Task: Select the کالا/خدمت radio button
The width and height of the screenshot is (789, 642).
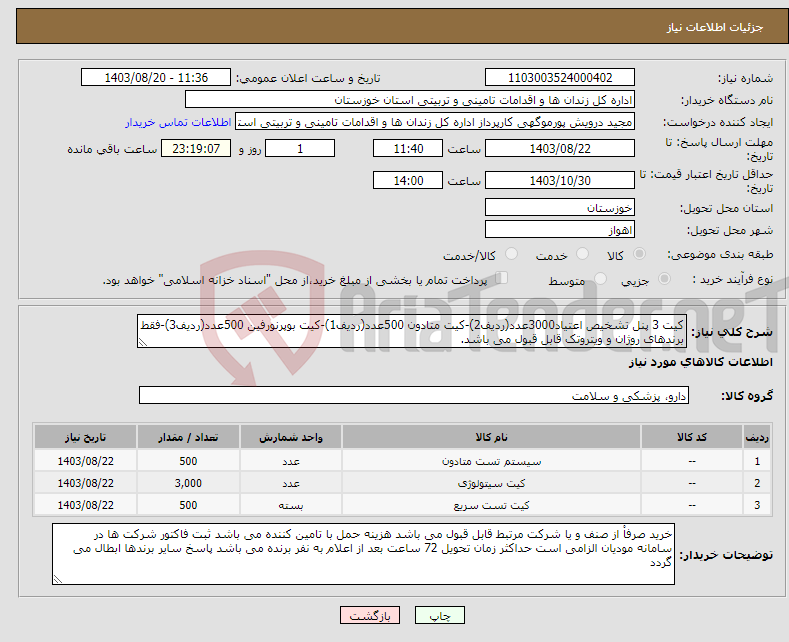Action: (511, 254)
